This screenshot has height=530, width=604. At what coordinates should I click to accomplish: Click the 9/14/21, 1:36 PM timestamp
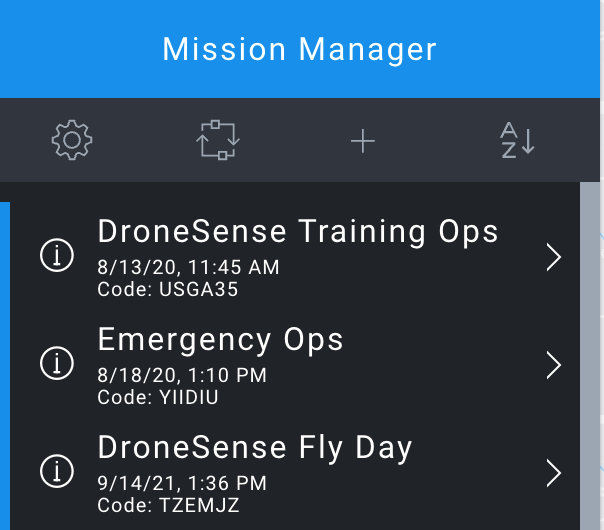(182, 483)
